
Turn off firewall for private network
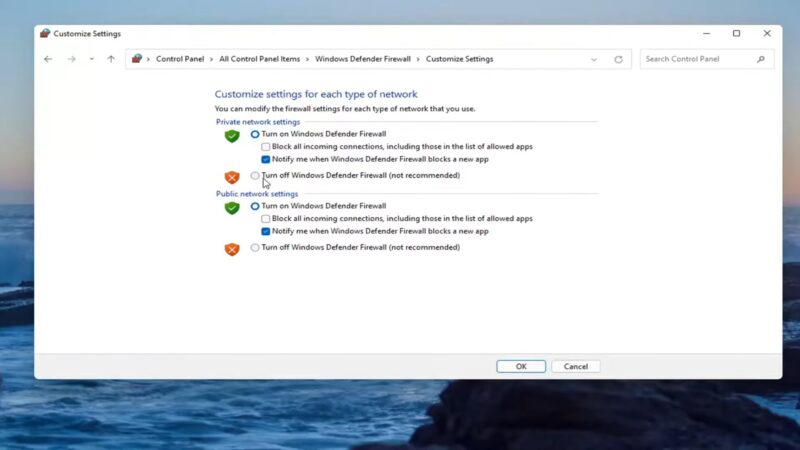pos(255,176)
